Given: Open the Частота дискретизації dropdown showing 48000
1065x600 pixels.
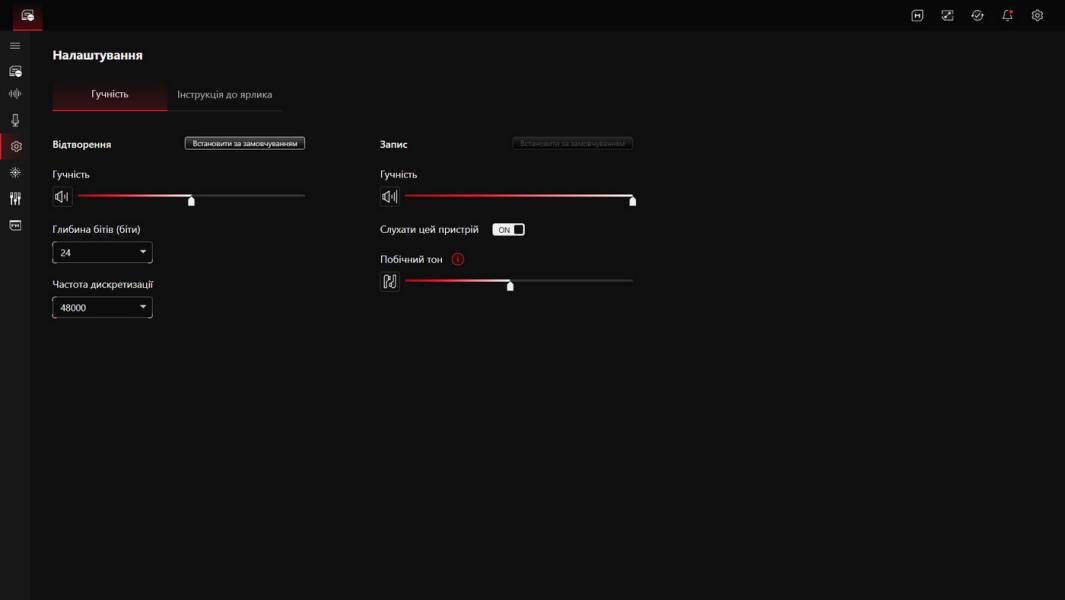Looking at the screenshot, I should point(103,308).
